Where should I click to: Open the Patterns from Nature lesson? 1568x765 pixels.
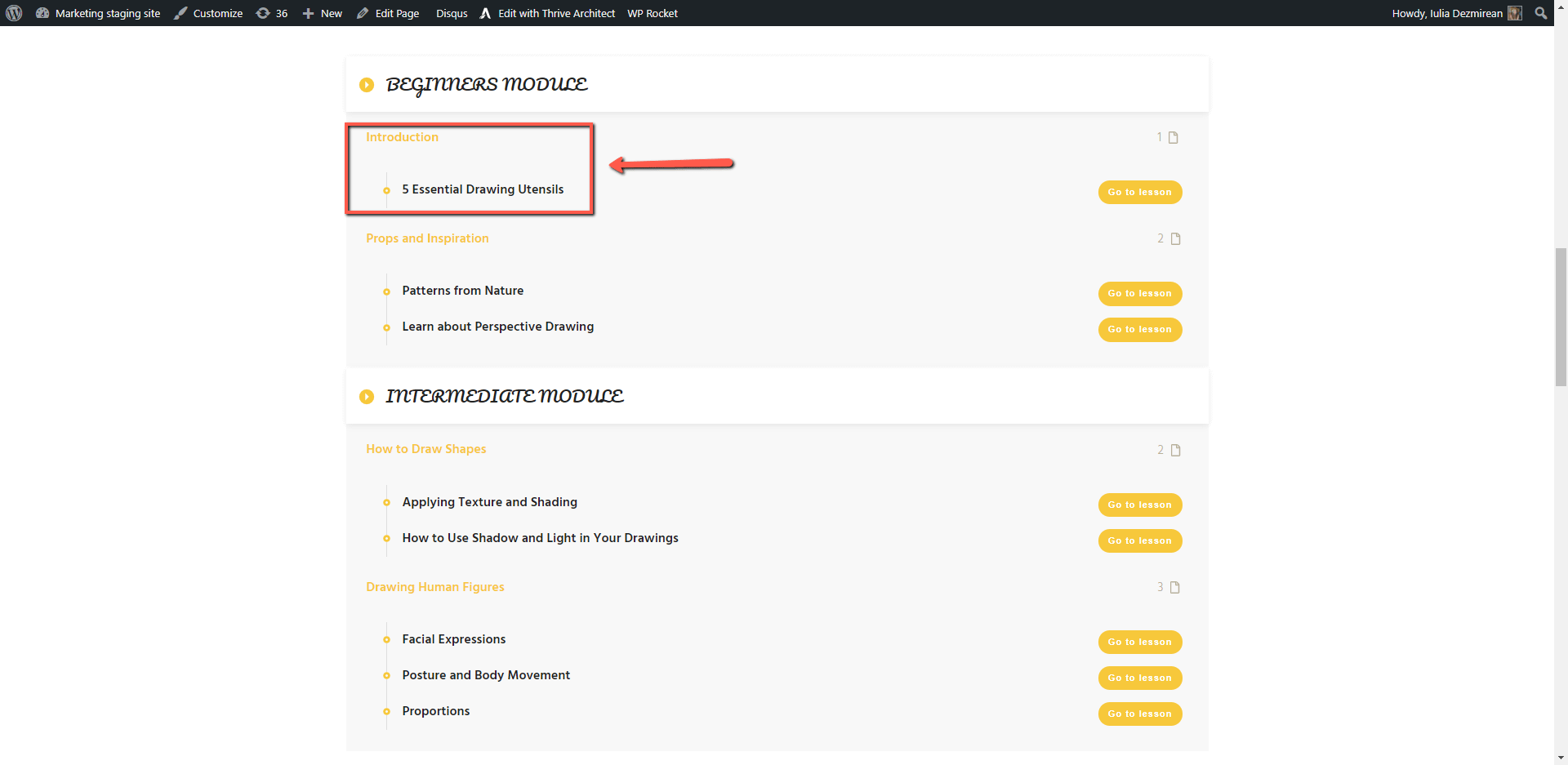click(x=463, y=291)
